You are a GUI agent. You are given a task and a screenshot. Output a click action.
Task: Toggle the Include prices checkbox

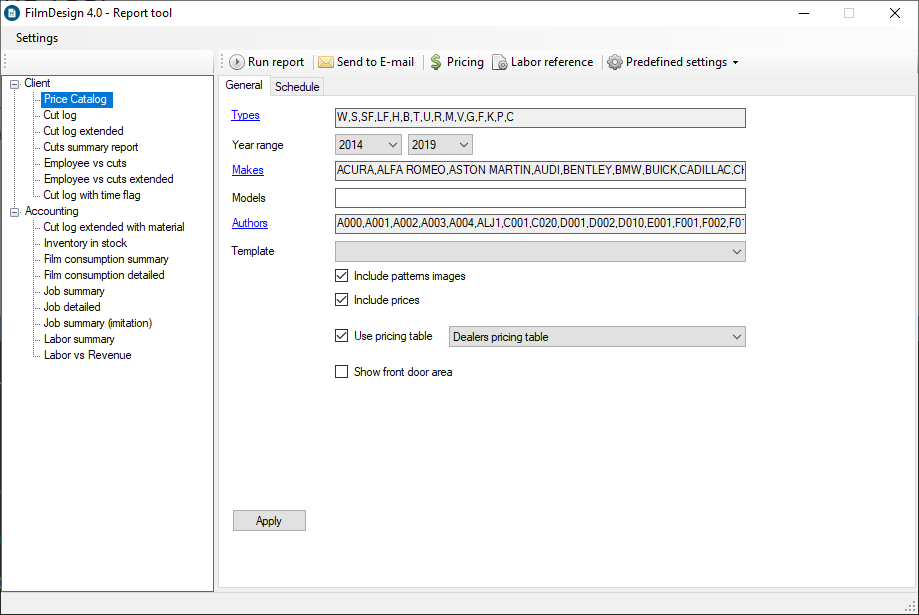pos(342,300)
